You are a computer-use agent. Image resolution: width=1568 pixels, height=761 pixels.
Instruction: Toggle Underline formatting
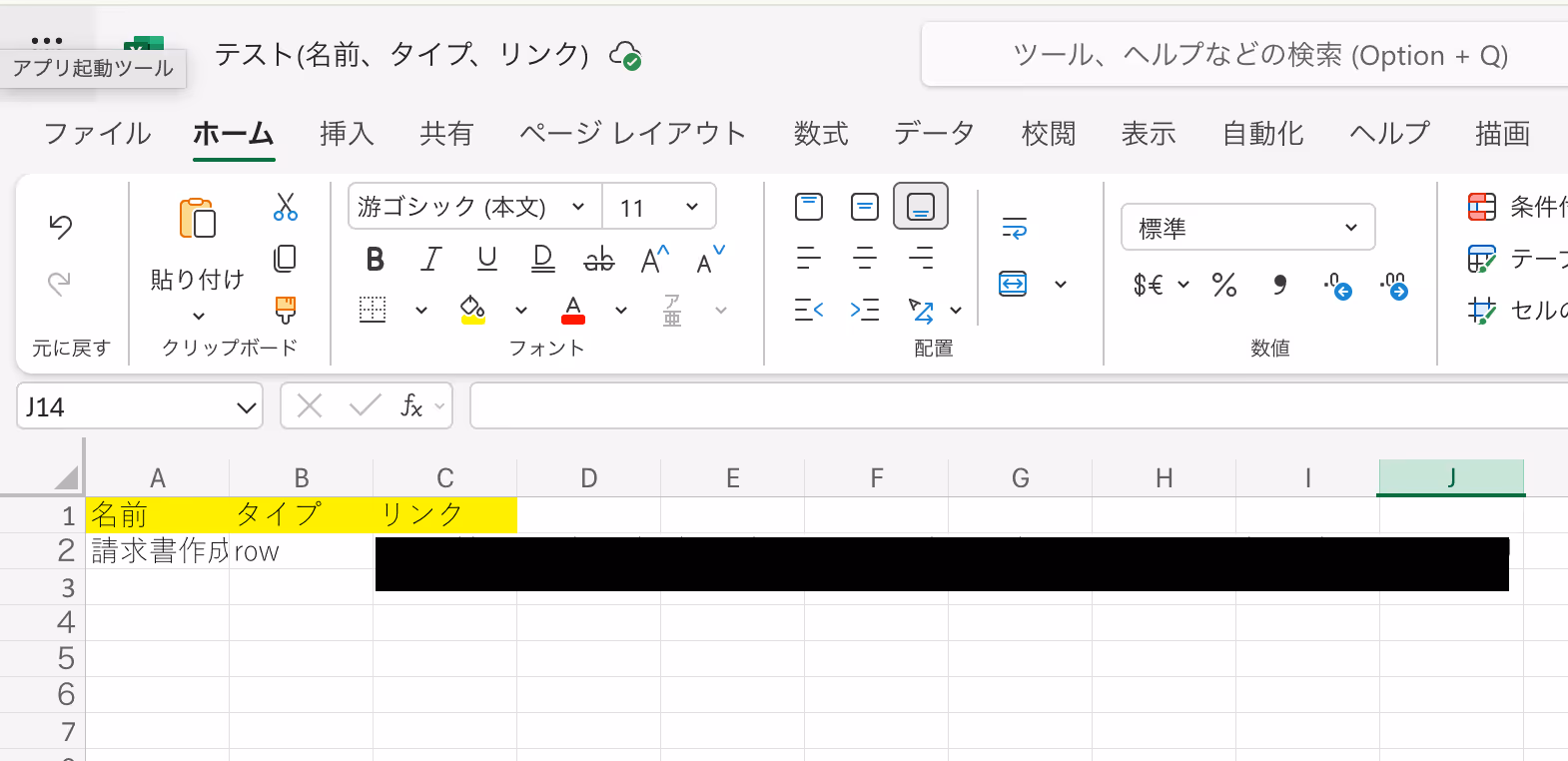(x=487, y=260)
